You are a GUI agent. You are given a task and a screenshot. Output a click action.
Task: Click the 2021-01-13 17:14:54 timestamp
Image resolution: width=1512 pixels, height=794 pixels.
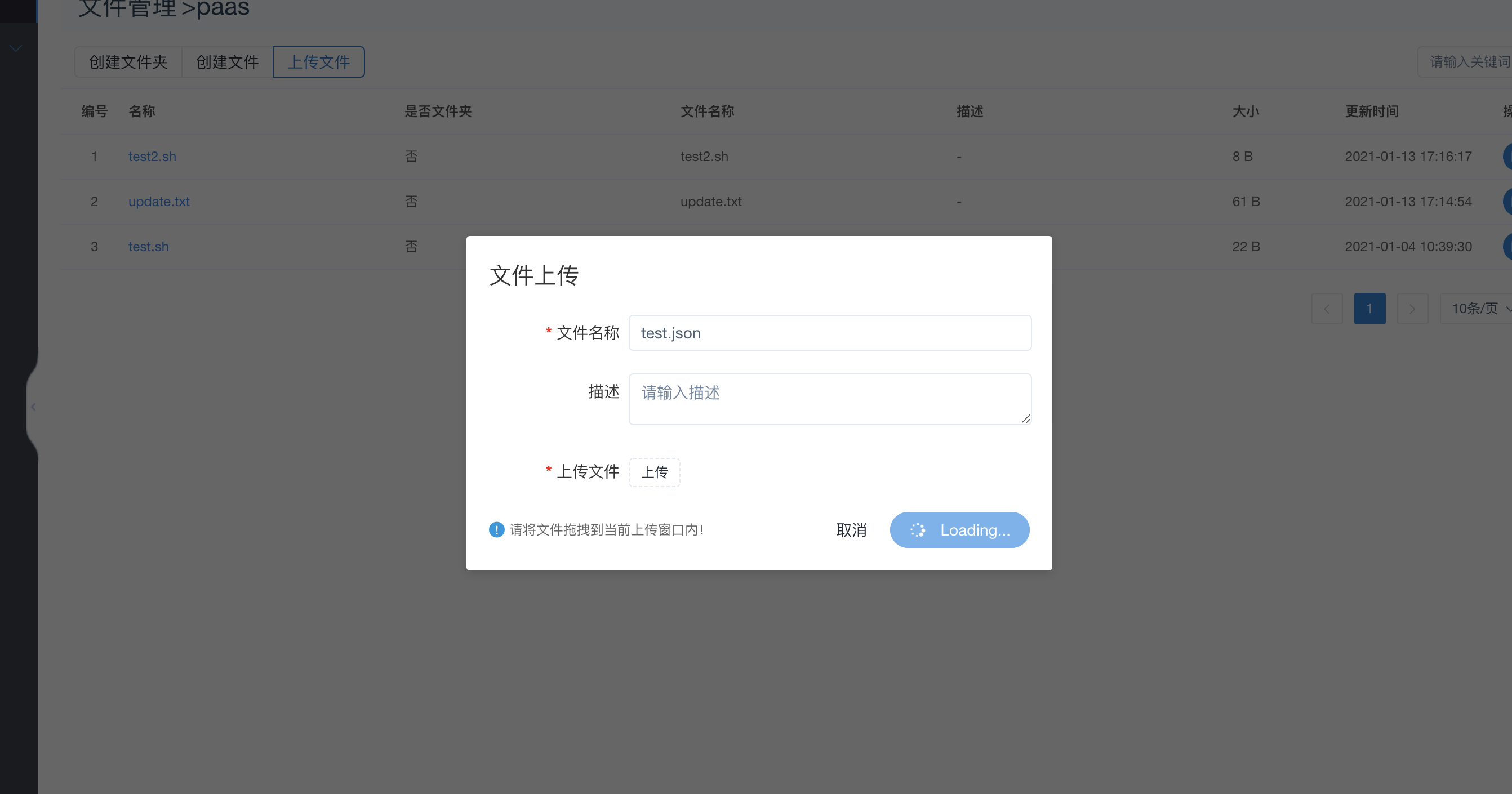pyautogui.click(x=1408, y=201)
